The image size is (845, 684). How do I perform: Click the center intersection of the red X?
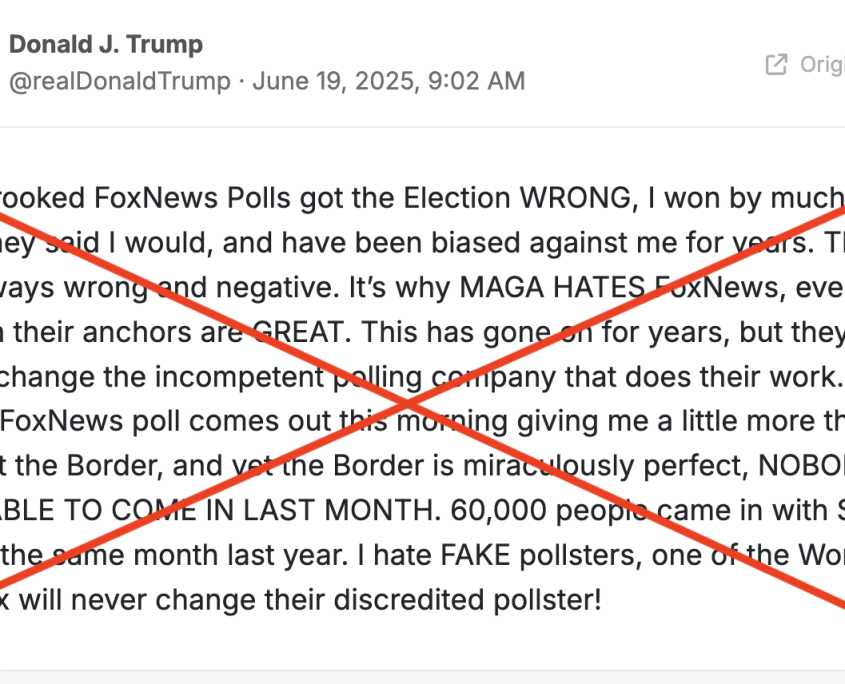[x=408, y=403]
